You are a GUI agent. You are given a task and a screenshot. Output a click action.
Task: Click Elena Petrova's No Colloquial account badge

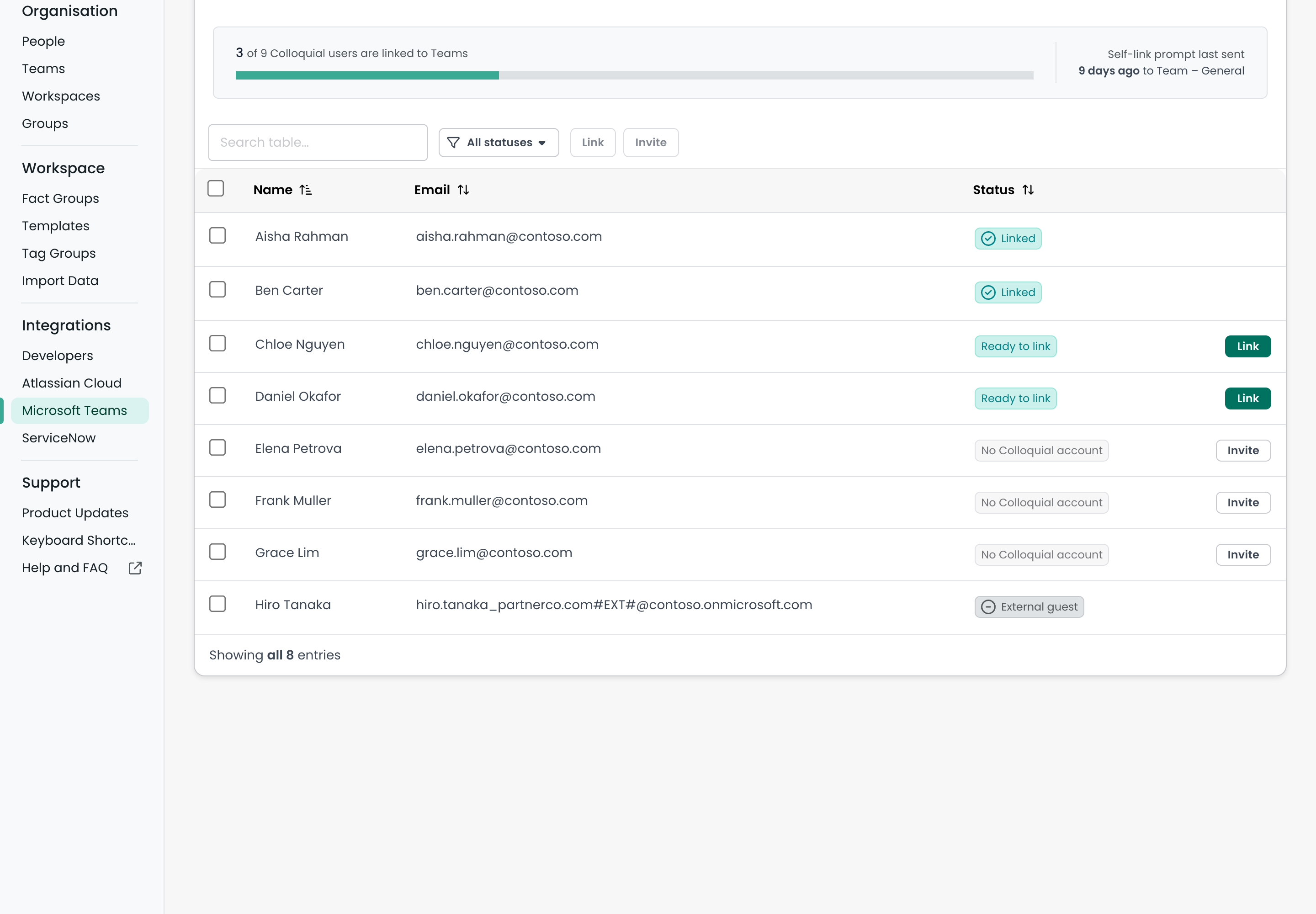1042,451
